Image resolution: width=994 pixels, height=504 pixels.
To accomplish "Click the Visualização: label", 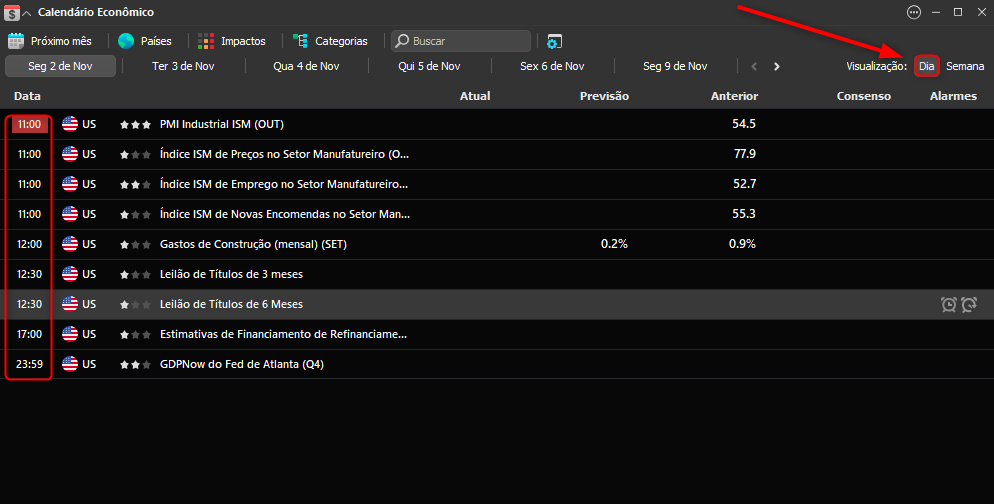I will 877,66.
